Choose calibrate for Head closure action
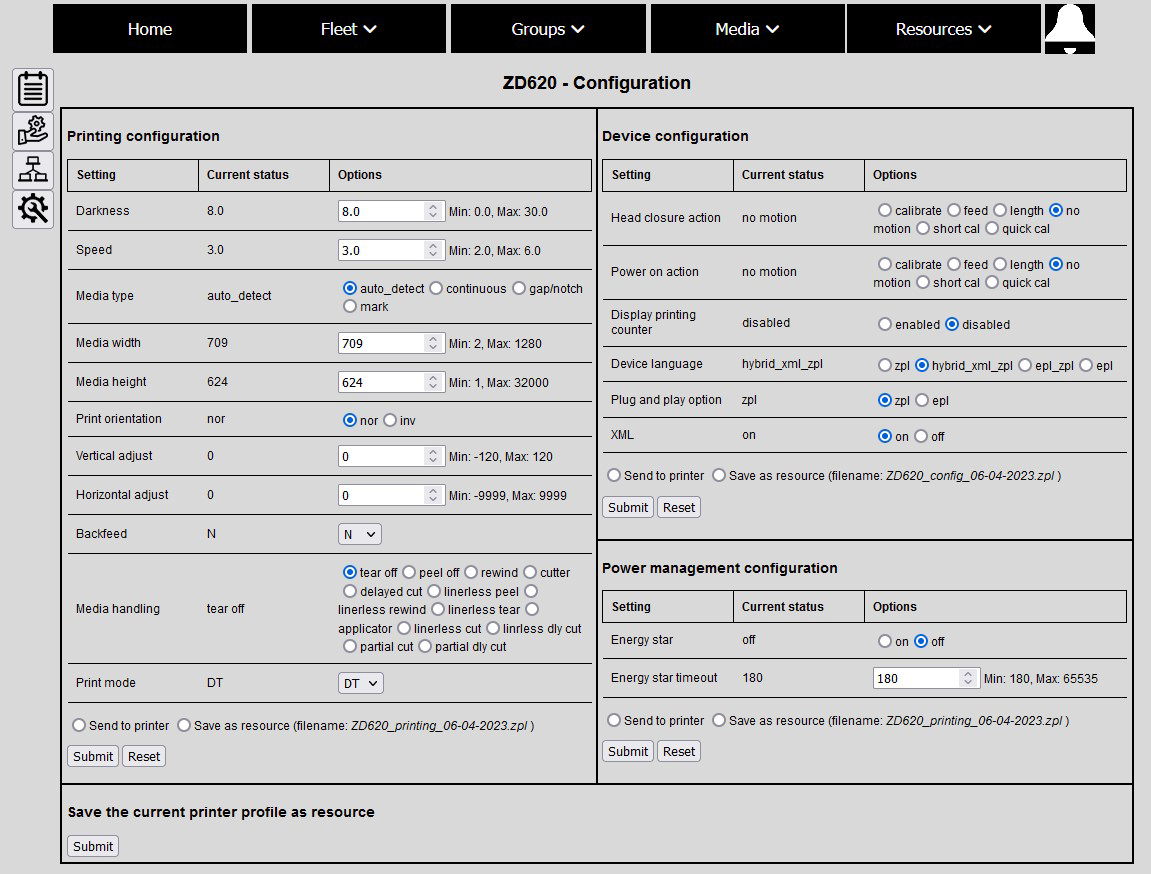1151x874 pixels. 885,210
